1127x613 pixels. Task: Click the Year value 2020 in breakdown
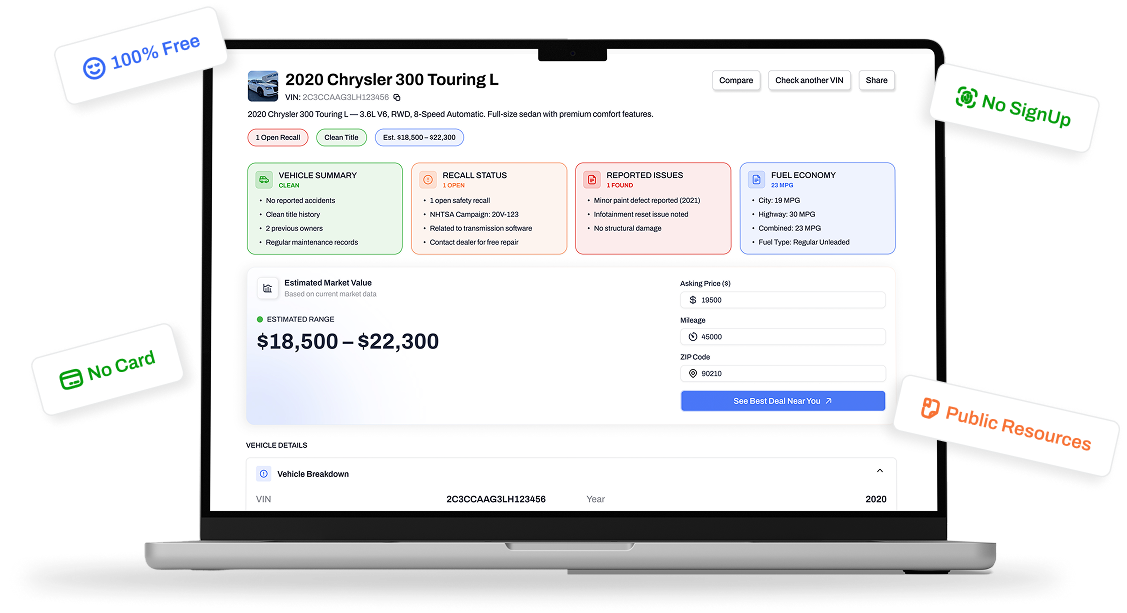875,499
